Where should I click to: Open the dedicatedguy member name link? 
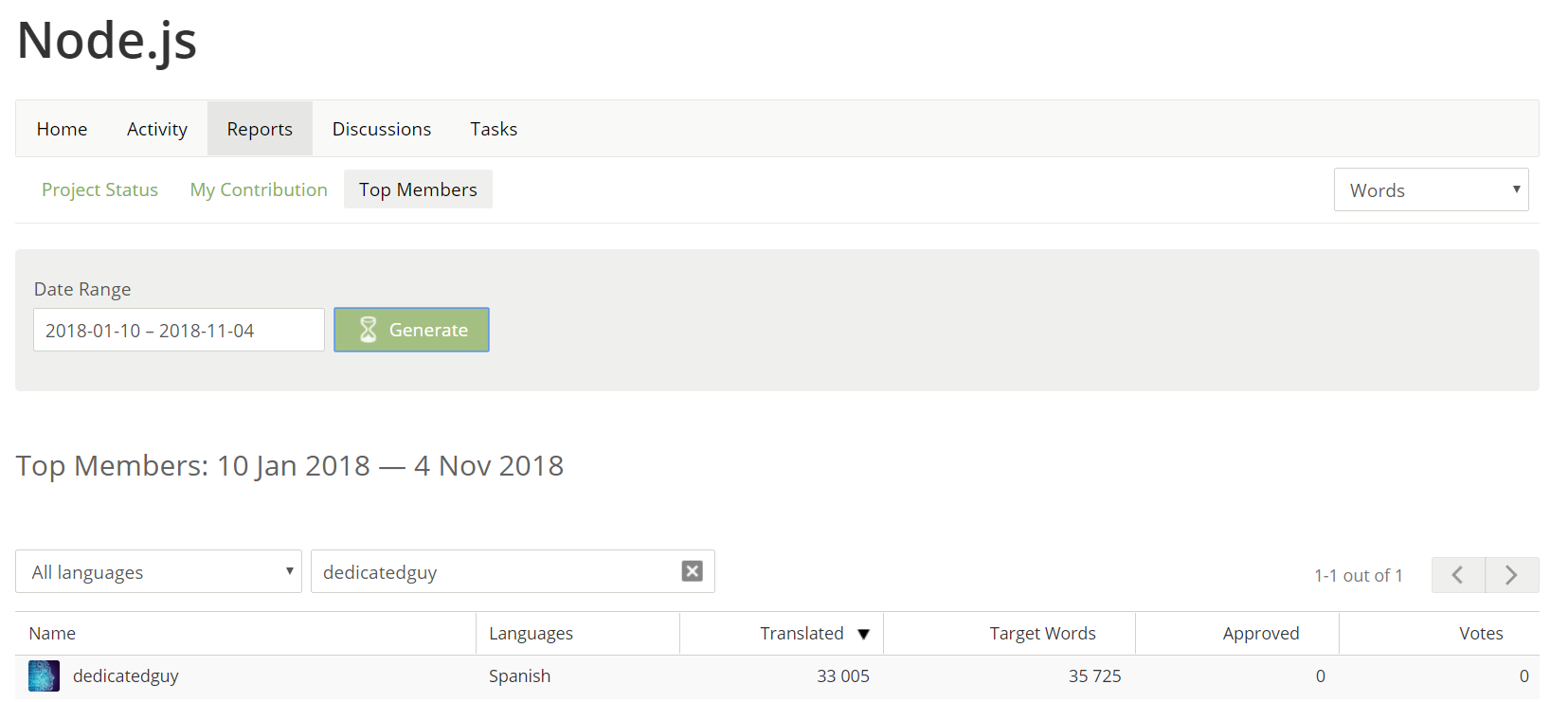pyautogui.click(x=126, y=675)
